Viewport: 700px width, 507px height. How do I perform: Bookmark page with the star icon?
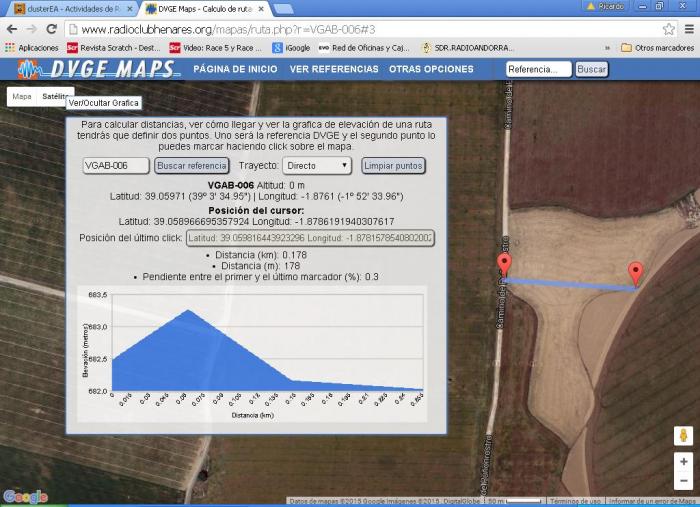(668, 29)
